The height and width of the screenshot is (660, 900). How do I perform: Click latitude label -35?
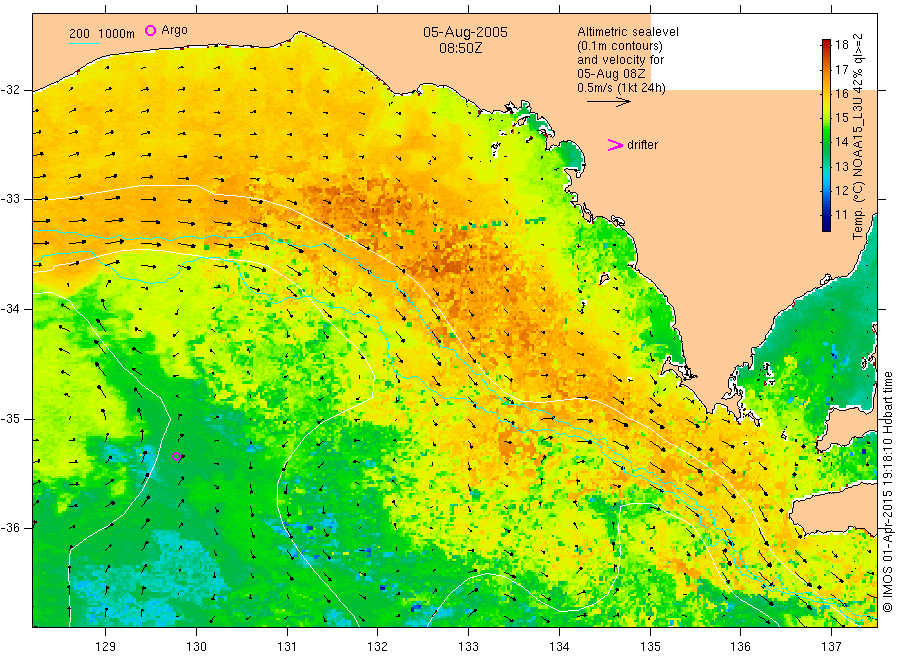[10, 419]
